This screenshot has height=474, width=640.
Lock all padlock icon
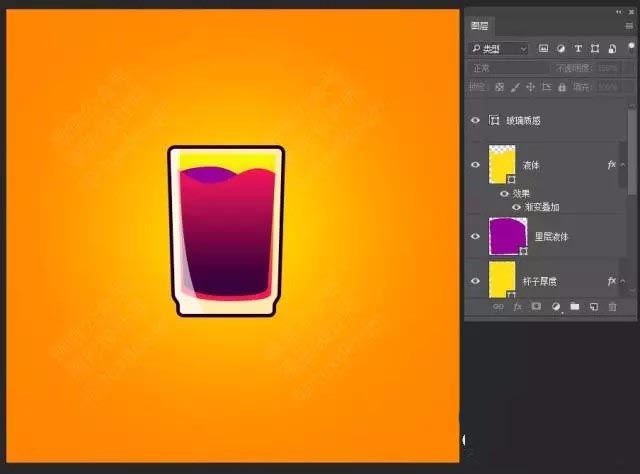(562, 87)
